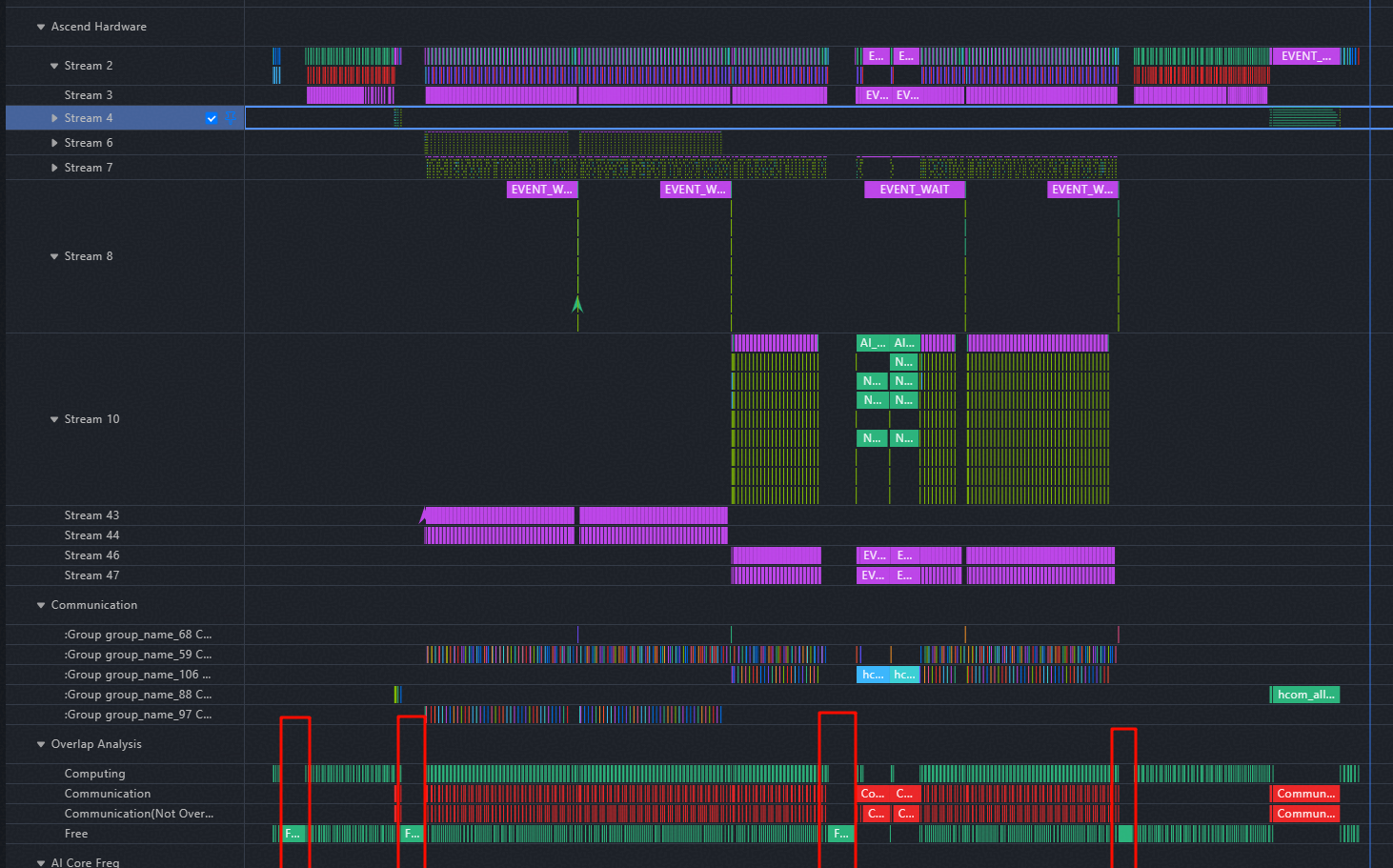Image resolution: width=1393 pixels, height=868 pixels.
Task: Expand the Stream 6 row
Action: pyautogui.click(x=54, y=143)
